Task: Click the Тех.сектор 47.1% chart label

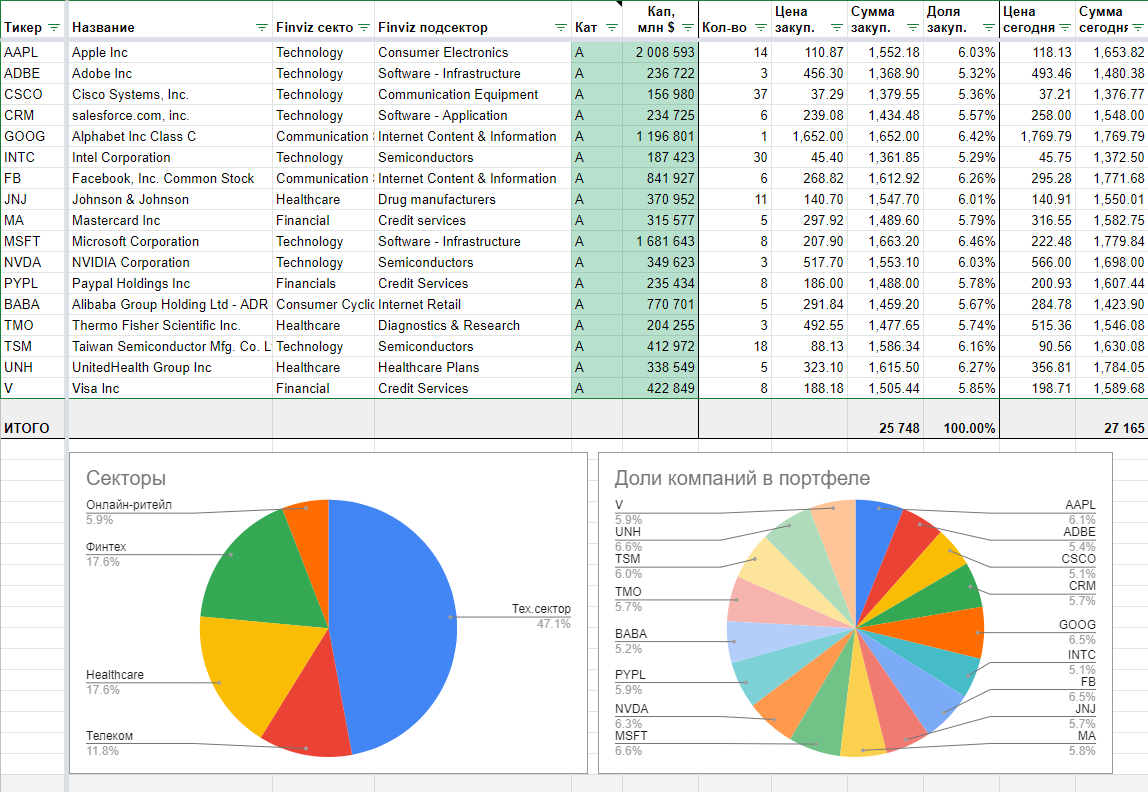Action: (x=541, y=616)
